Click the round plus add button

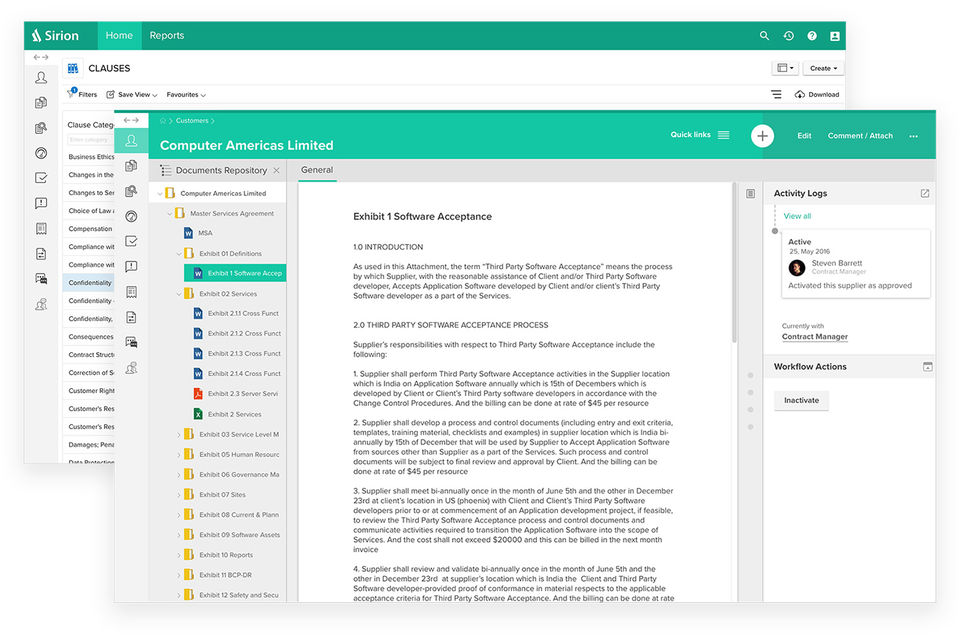click(762, 136)
